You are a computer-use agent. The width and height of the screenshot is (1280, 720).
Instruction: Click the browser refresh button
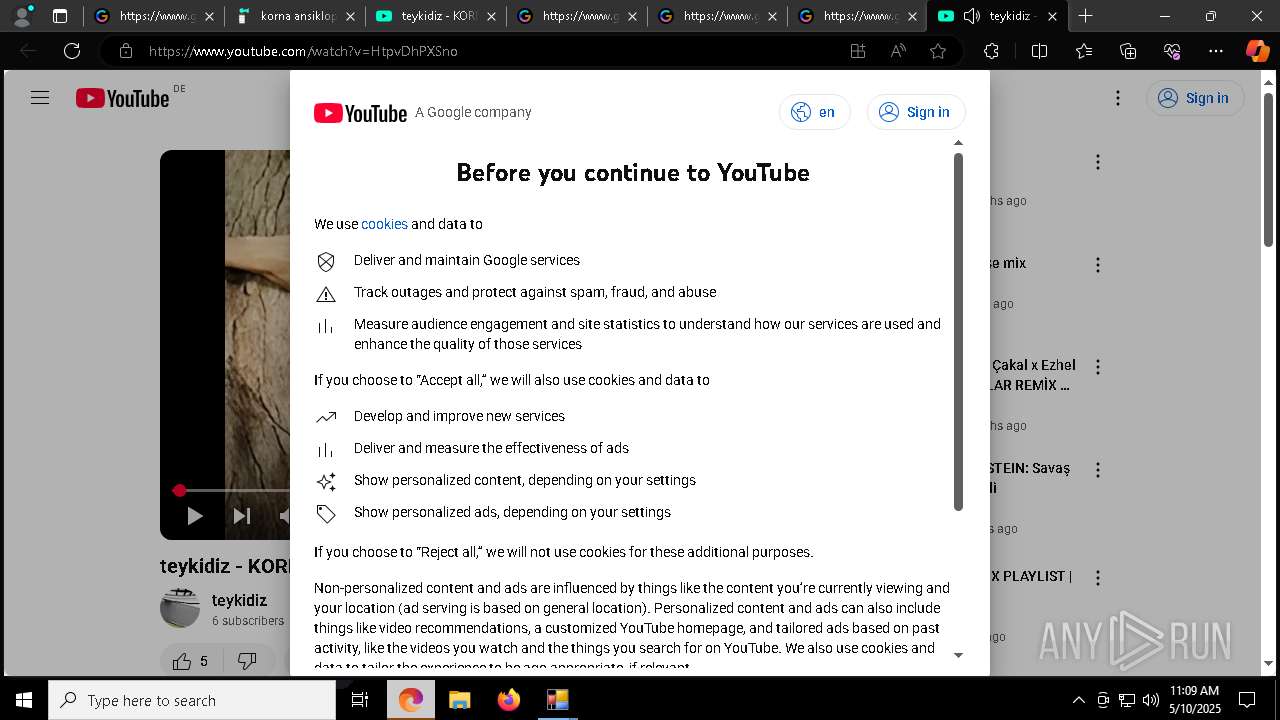tap(72, 51)
